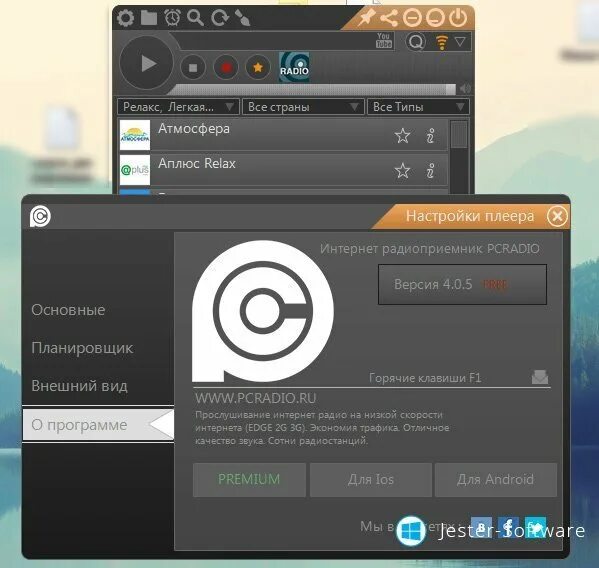This screenshot has height=568, width=599.
Task: Refresh station list with circular arrow icon
Action: click(x=220, y=18)
